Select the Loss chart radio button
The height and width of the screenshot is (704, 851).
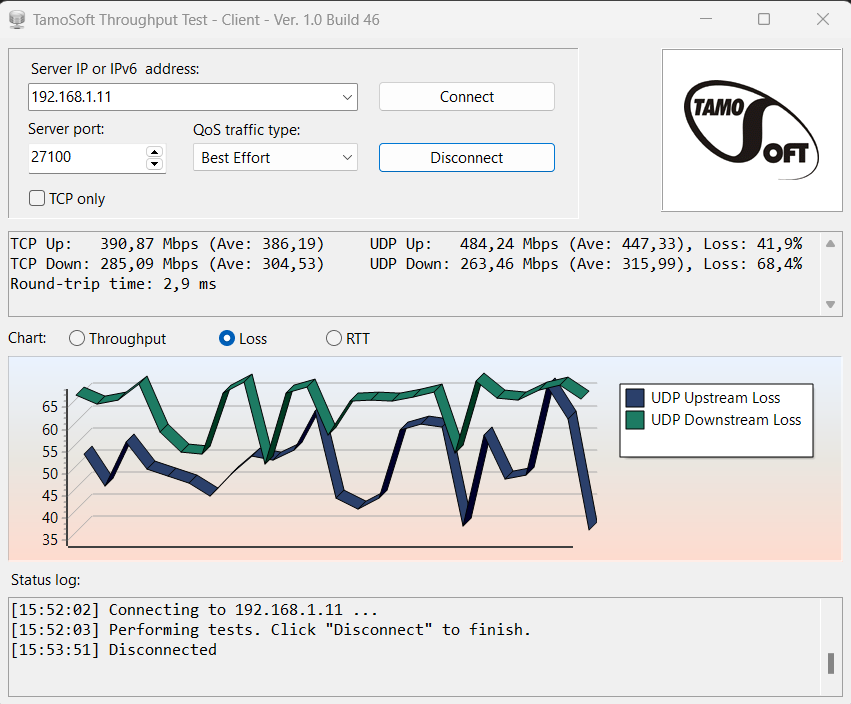click(227, 339)
